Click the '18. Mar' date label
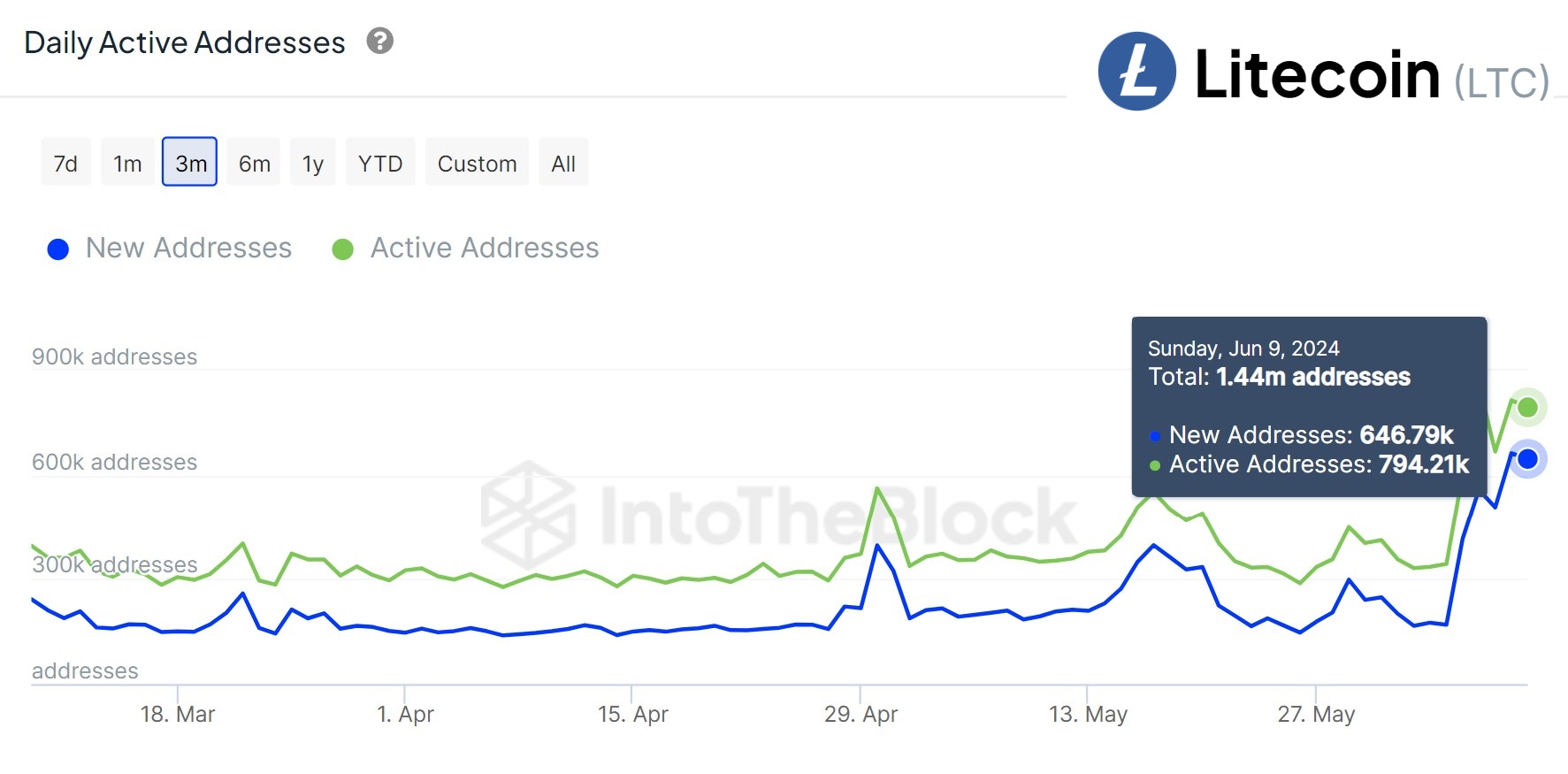 tap(178, 714)
